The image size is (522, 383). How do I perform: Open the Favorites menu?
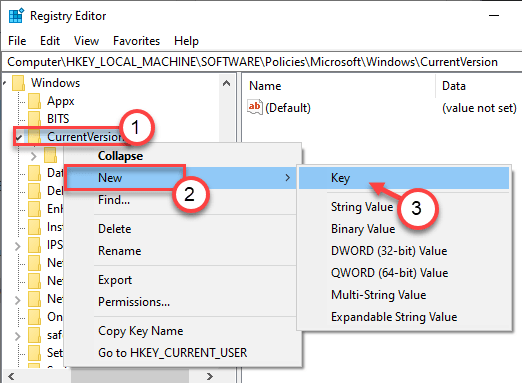pyautogui.click(x=136, y=41)
